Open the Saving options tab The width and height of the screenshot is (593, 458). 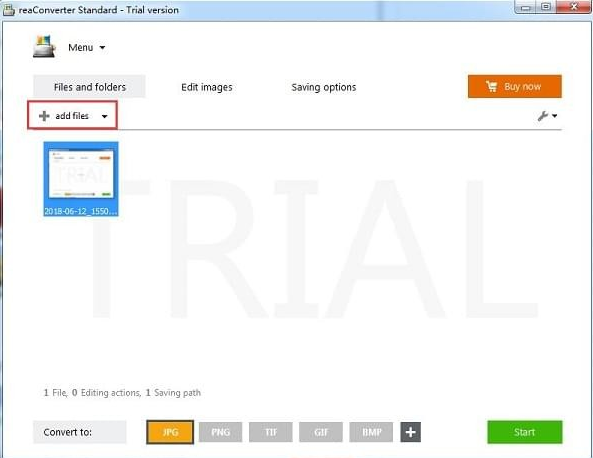[x=324, y=87]
